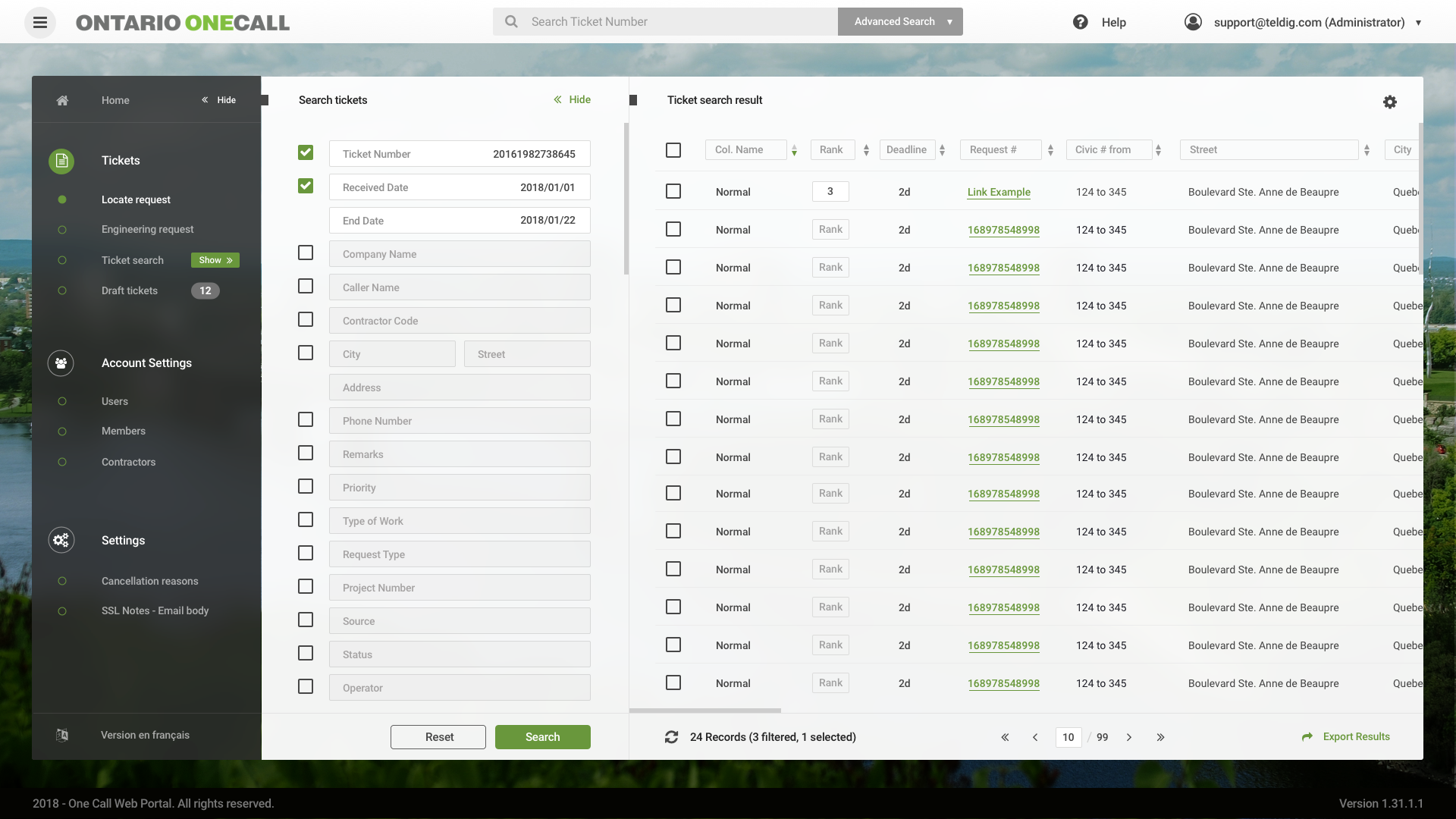The height and width of the screenshot is (819, 1456).
Task: Open the result table settings gear
Action: coord(1389,102)
